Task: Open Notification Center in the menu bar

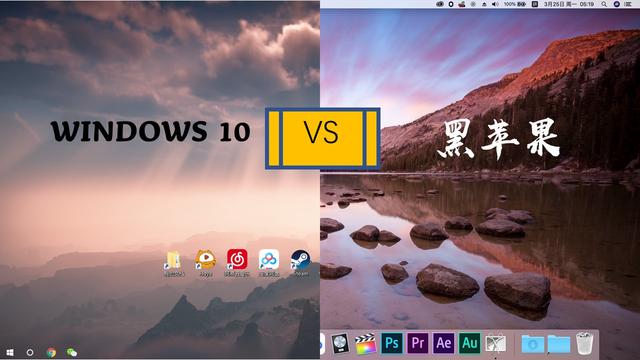Action: point(629,4)
